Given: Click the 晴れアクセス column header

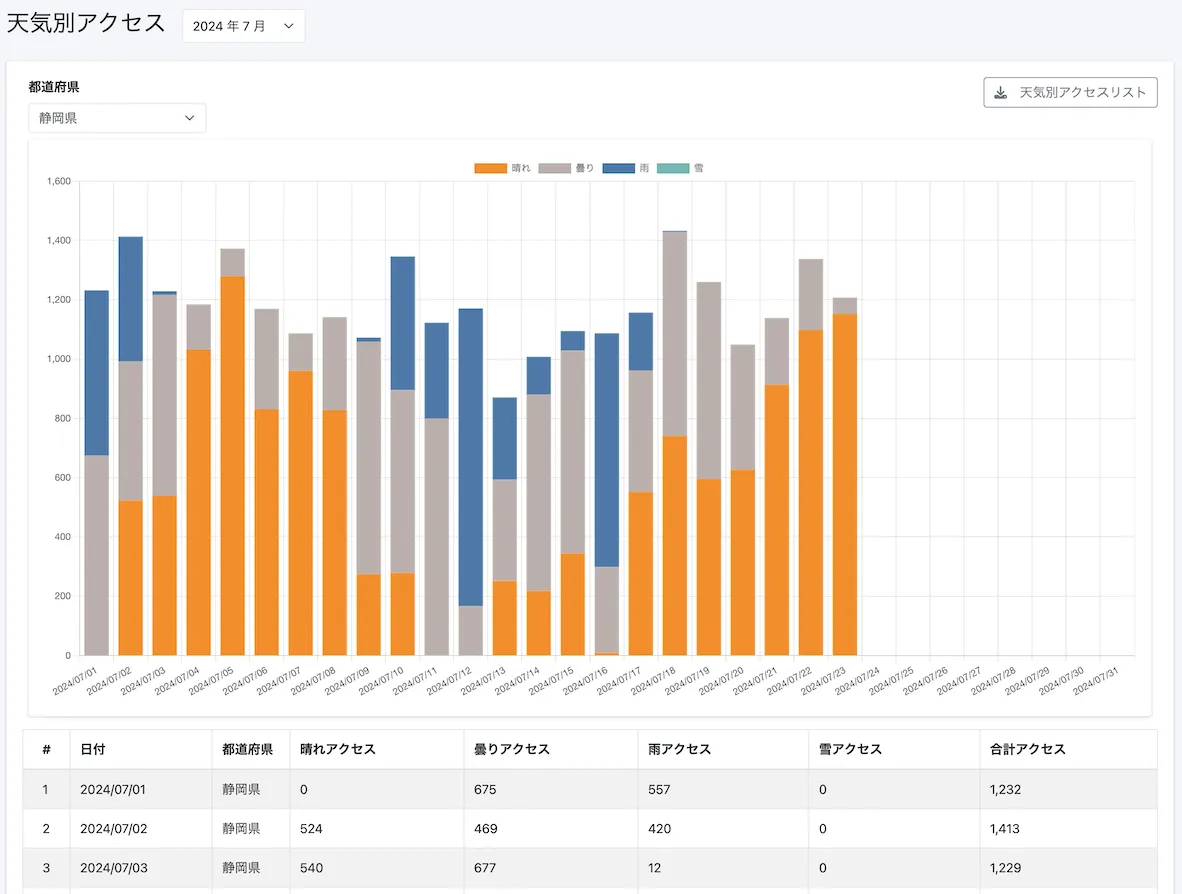Looking at the screenshot, I should pos(338,749).
